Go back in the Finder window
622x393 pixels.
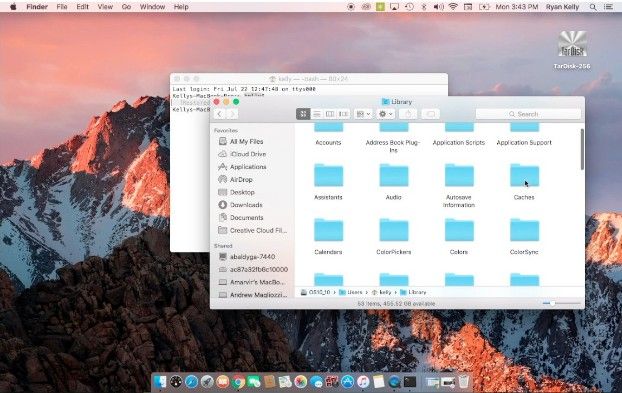point(219,114)
